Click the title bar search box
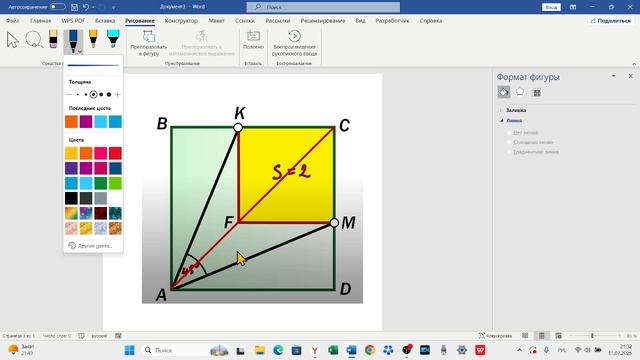The width and height of the screenshot is (640, 360). 323,7
